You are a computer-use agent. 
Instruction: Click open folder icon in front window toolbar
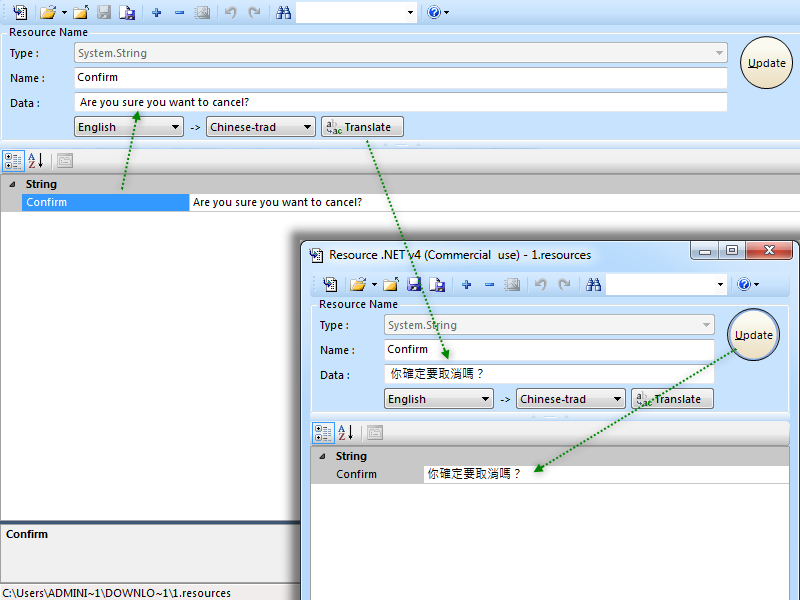[391, 284]
